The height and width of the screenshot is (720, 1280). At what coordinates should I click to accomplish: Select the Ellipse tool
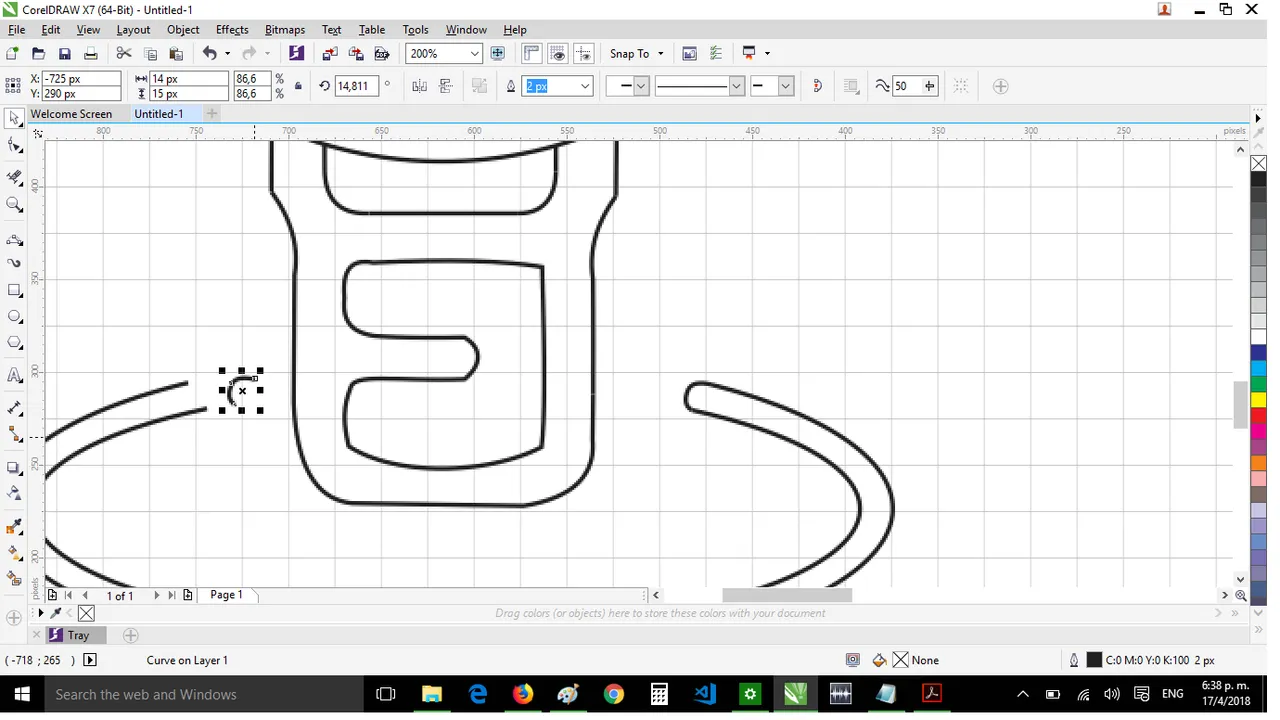coord(14,317)
